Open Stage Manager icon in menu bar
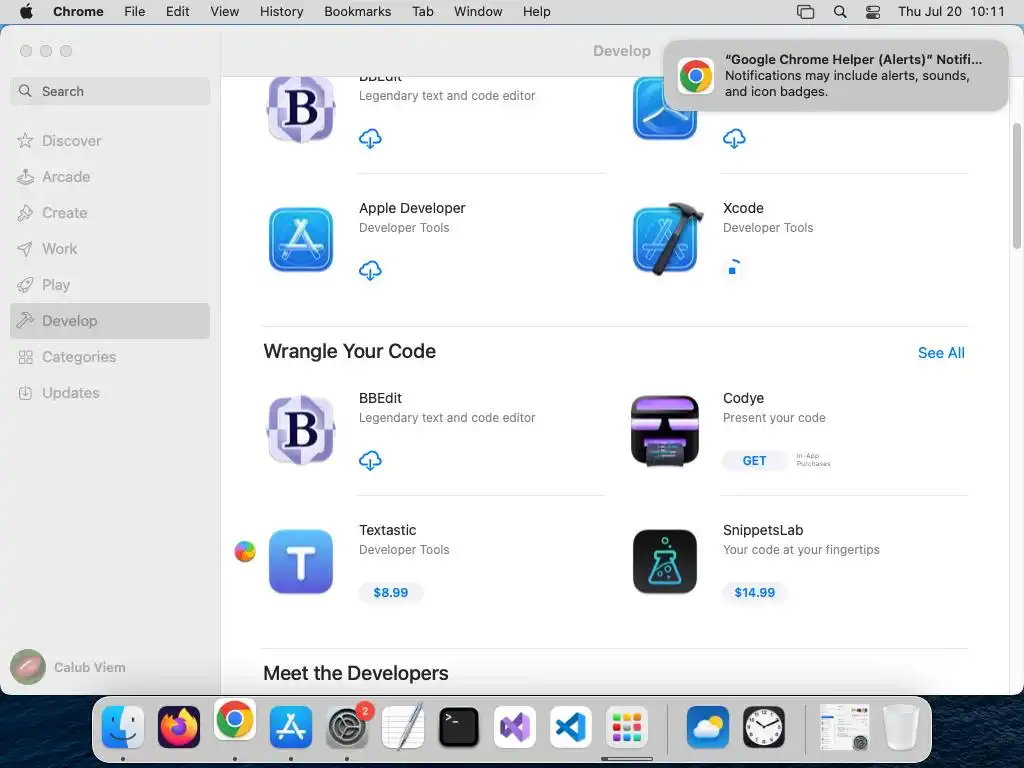The height and width of the screenshot is (768, 1024). tap(805, 12)
